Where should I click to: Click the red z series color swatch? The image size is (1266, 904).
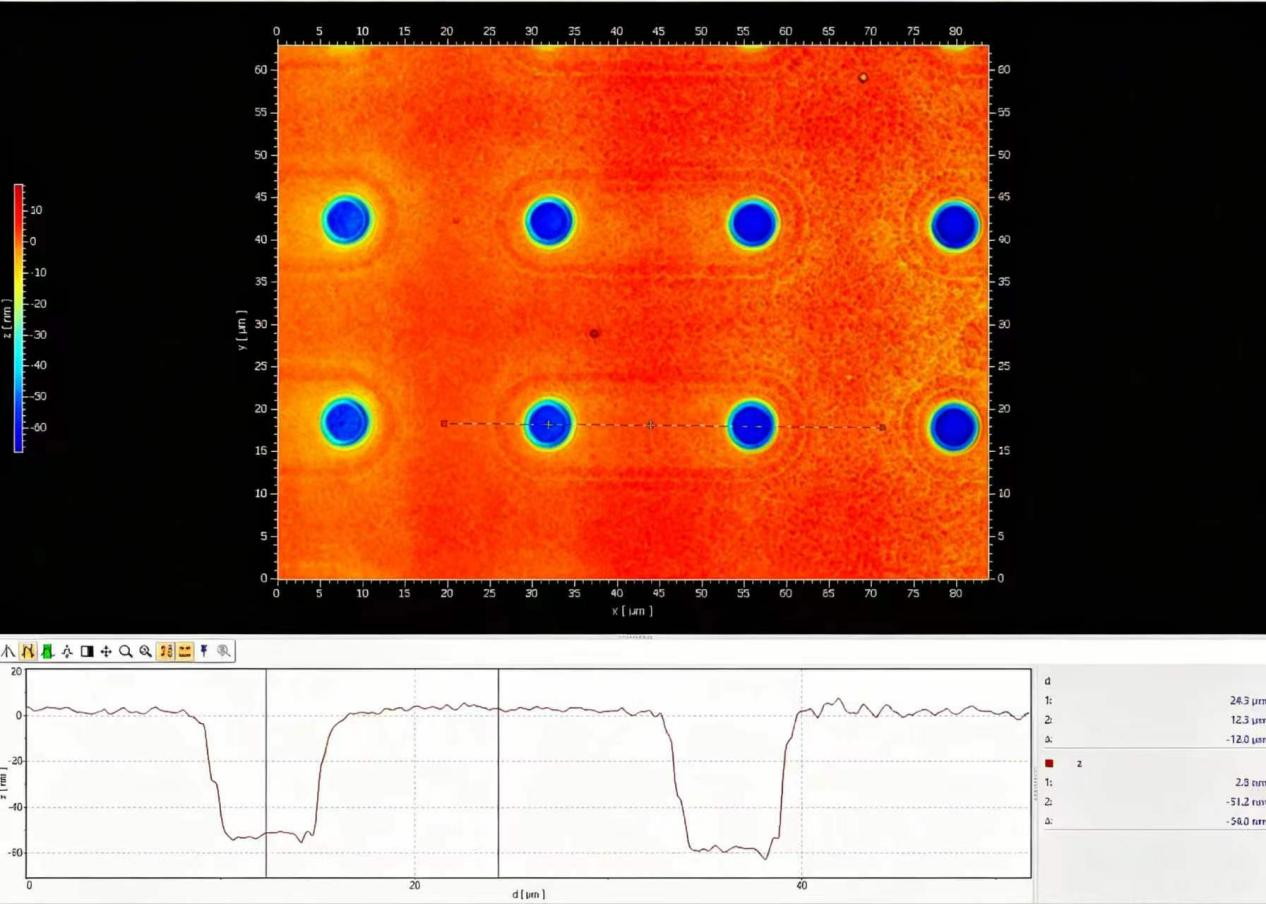[1049, 763]
